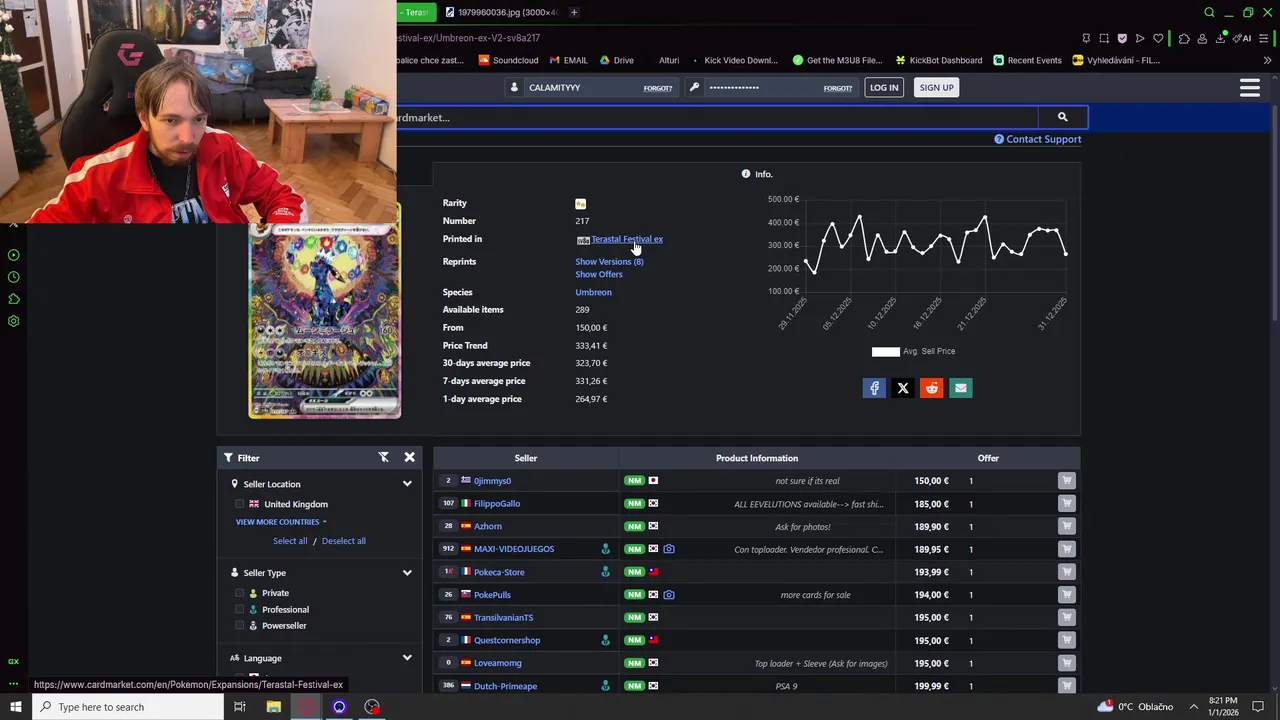Tick the Private seller type checkbox

[239, 593]
